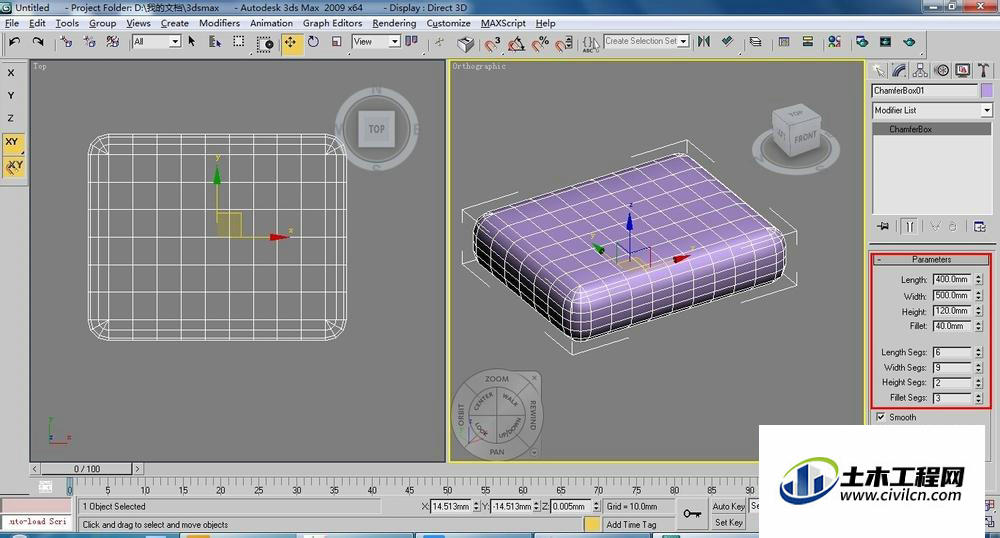The width and height of the screenshot is (1000, 538).
Task: Open the Layer Manager icon
Action: click(x=756, y=42)
